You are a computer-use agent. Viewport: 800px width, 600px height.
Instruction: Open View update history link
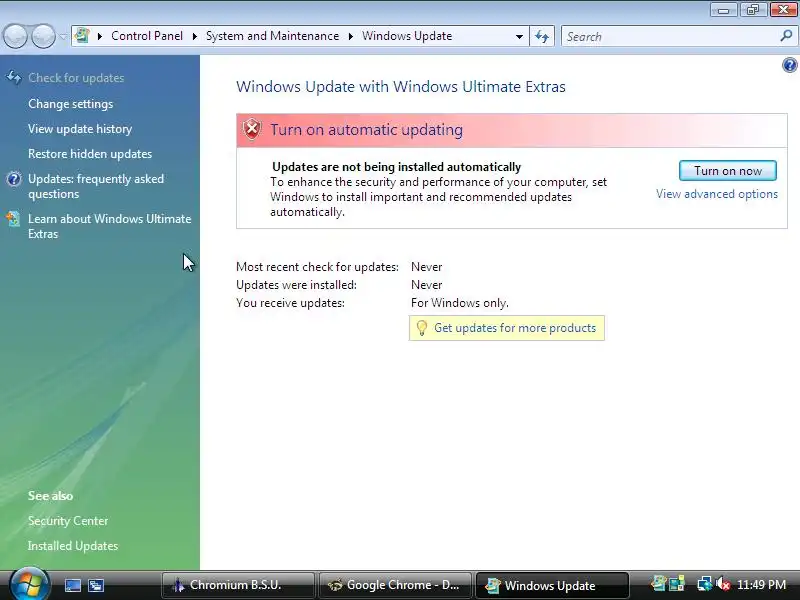coord(80,129)
